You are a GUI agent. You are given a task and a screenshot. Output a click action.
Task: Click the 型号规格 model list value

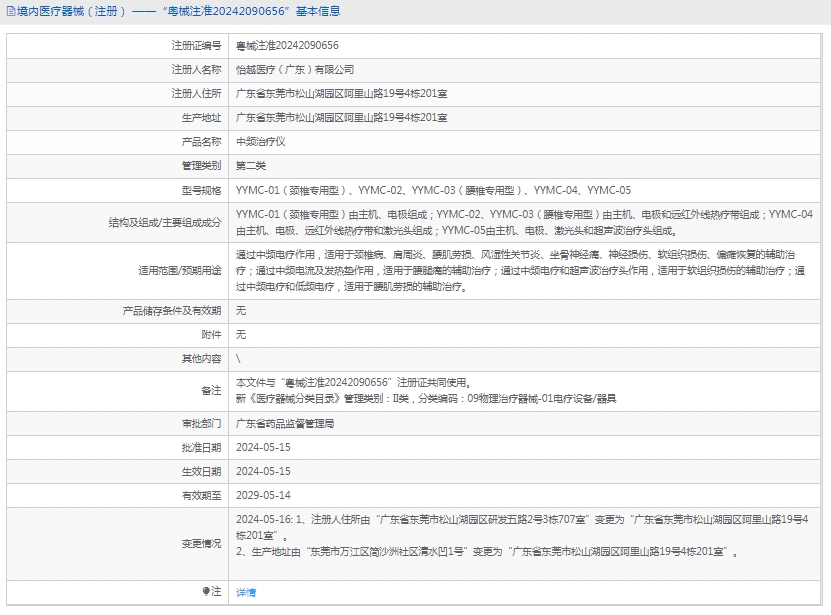coord(433,190)
